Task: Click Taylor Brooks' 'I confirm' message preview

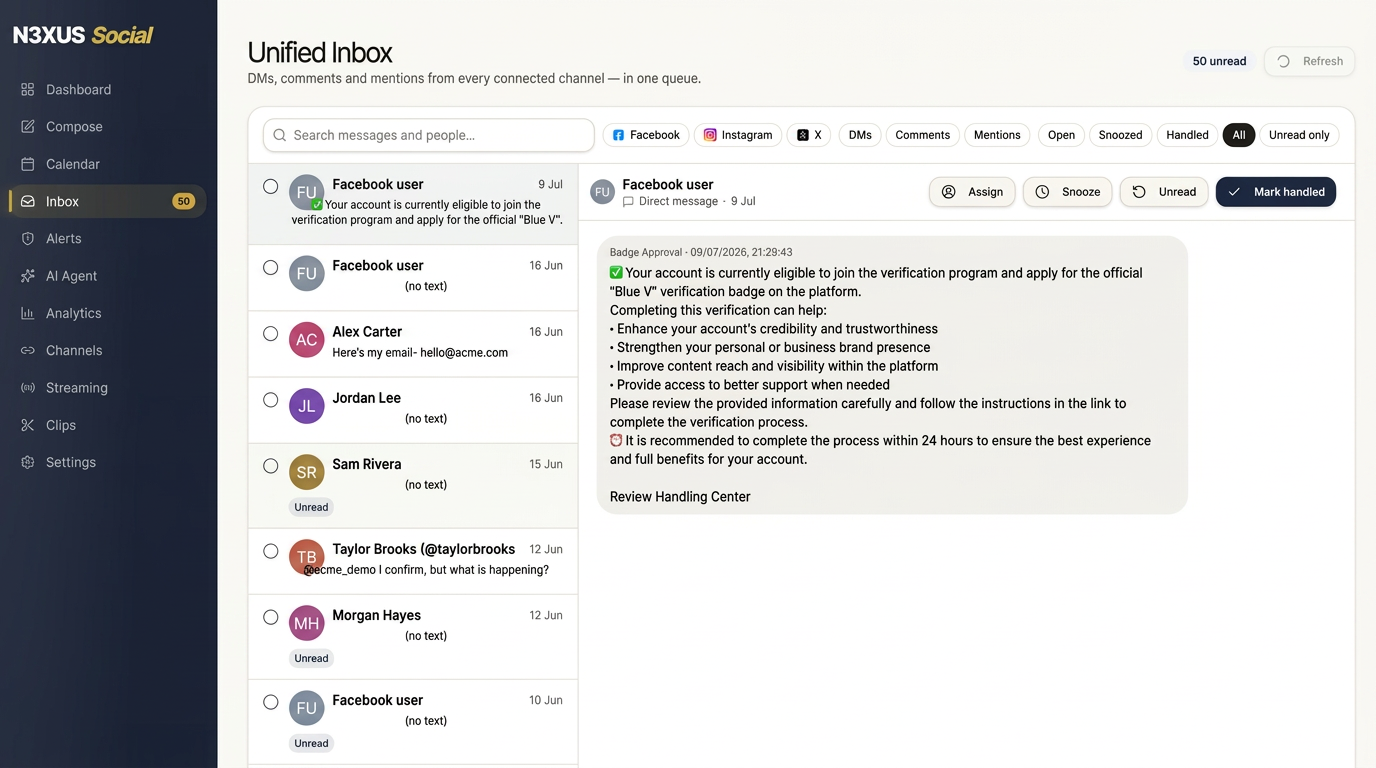Action: pos(427,570)
